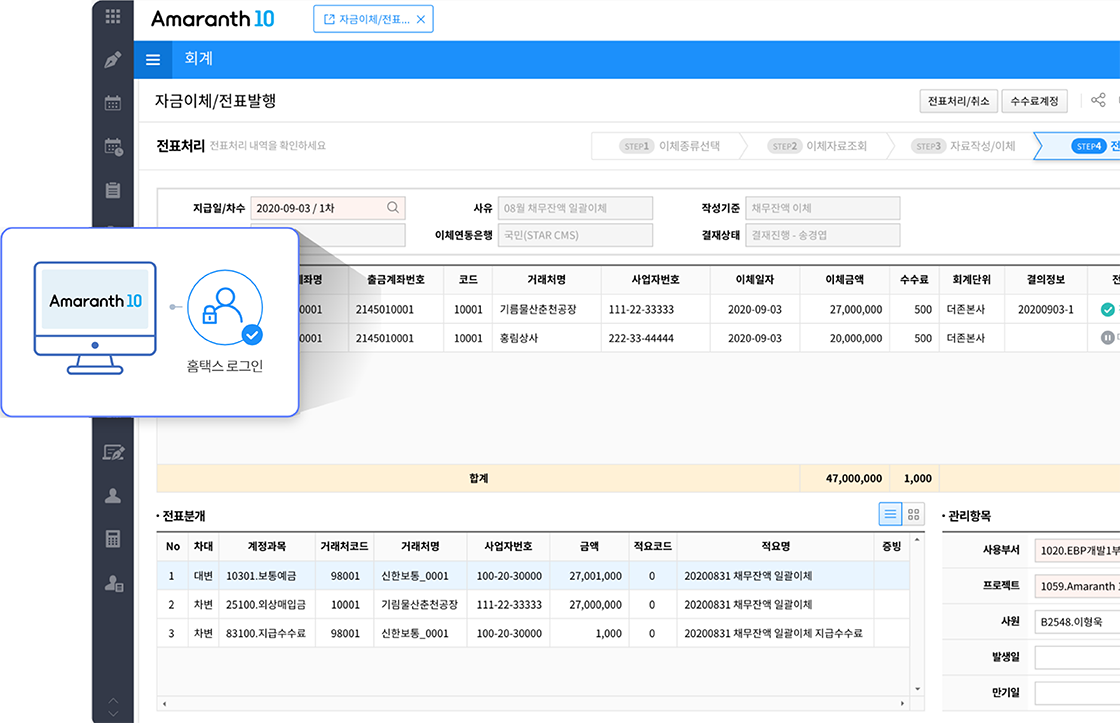Click the search icon in 지급일/차수 field

point(393,208)
